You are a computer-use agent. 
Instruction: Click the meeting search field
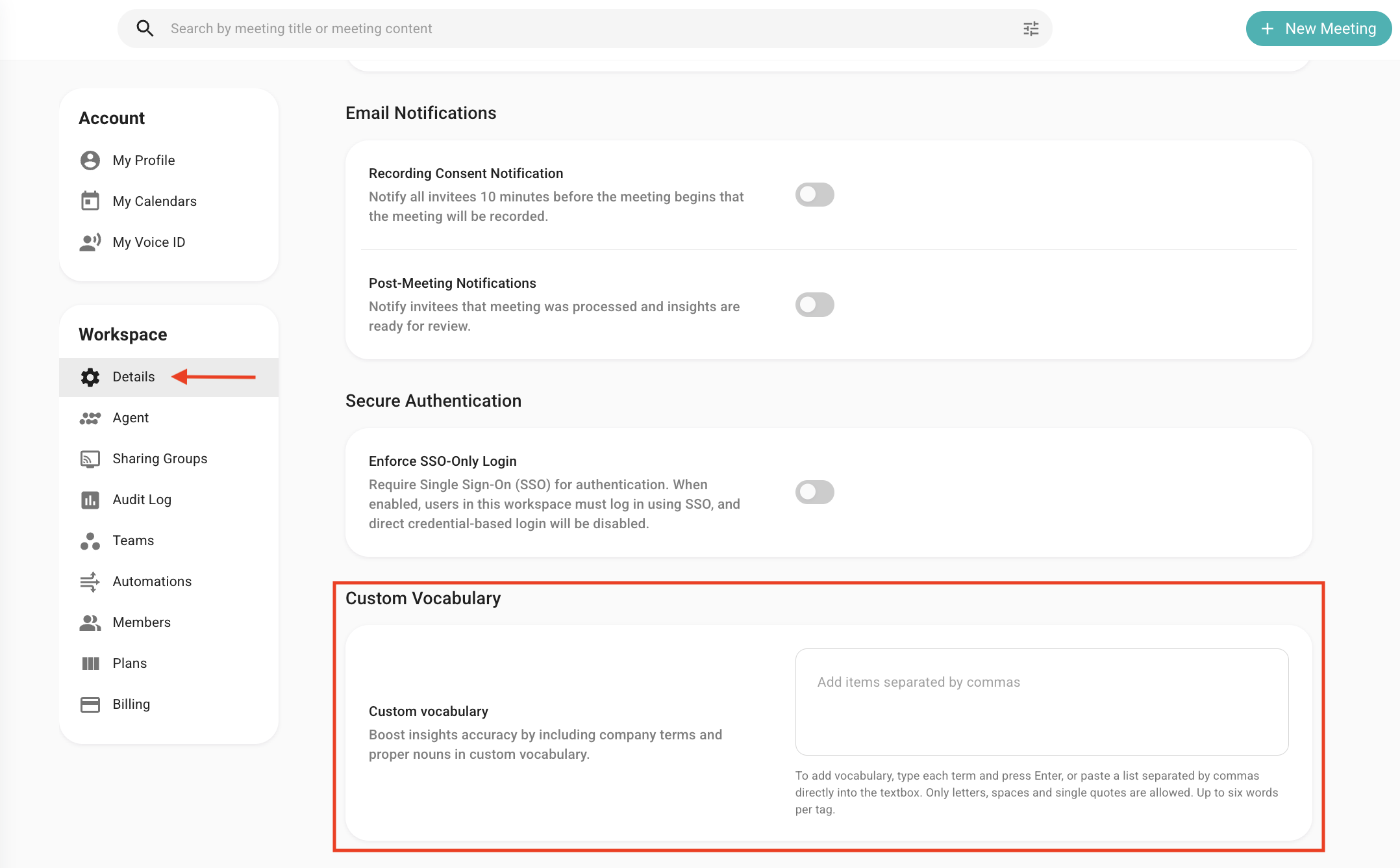point(584,29)
